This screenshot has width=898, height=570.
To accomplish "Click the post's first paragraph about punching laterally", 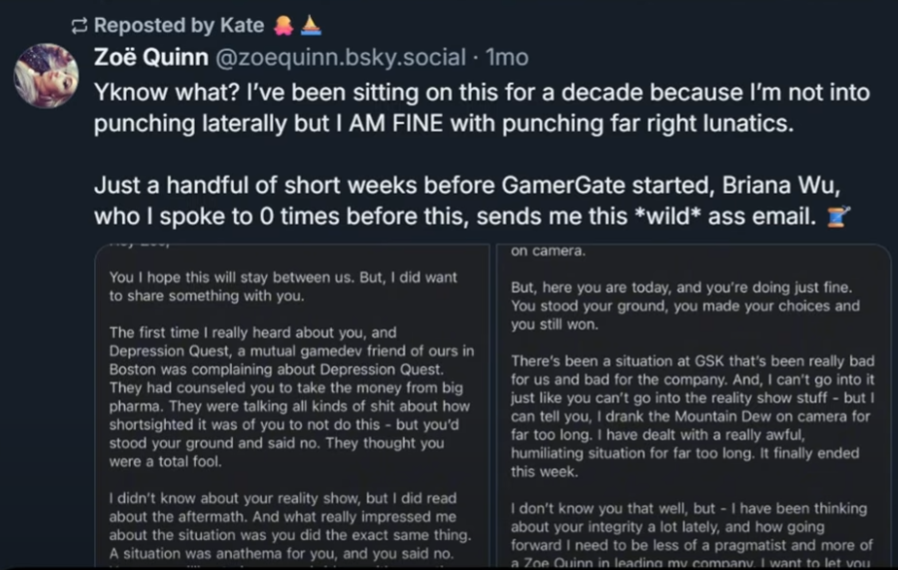I will pos(482,108).
